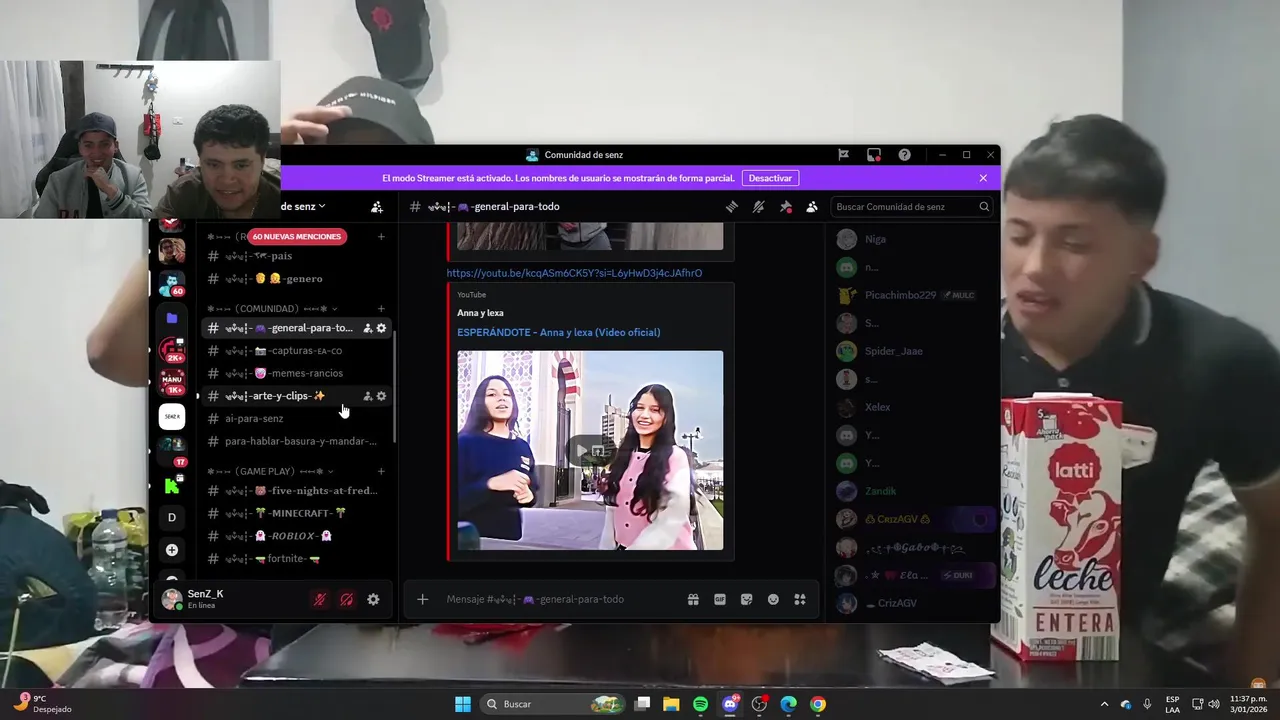
Task: Create invite for arte-y-clips channel
Action: coord(367,396)
